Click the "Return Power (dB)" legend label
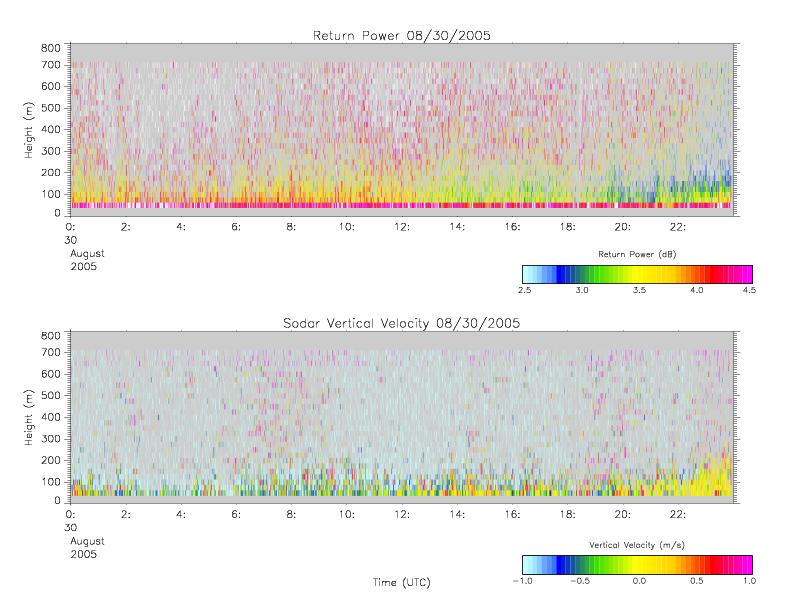 pyautogui.click(x=637, y=254)
